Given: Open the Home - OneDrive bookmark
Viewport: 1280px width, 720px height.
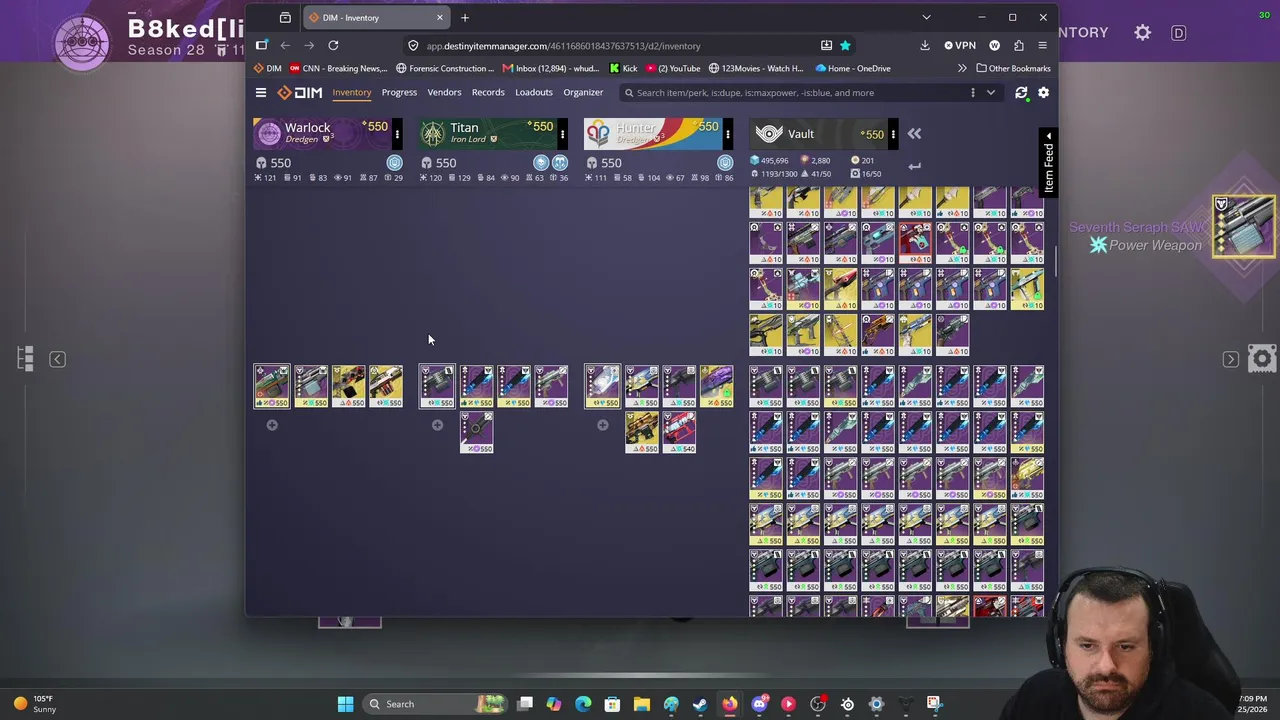Looking at the screenshot, I should (x=853, y=69).
